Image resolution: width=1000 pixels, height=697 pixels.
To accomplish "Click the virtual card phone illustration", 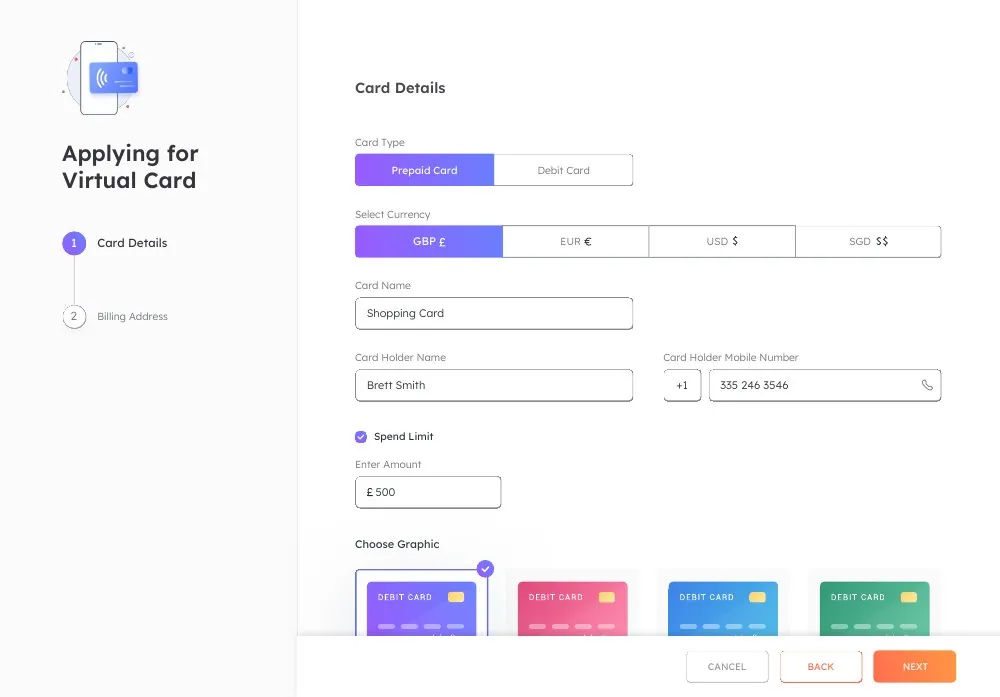I will (100, 78).
